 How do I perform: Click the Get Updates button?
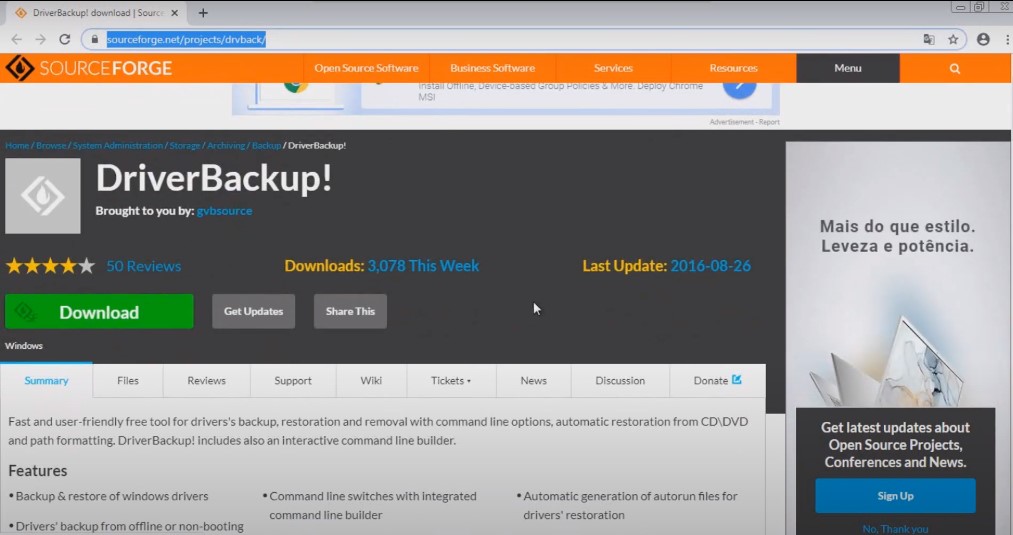pyautogui.click(x=253, y=311)
